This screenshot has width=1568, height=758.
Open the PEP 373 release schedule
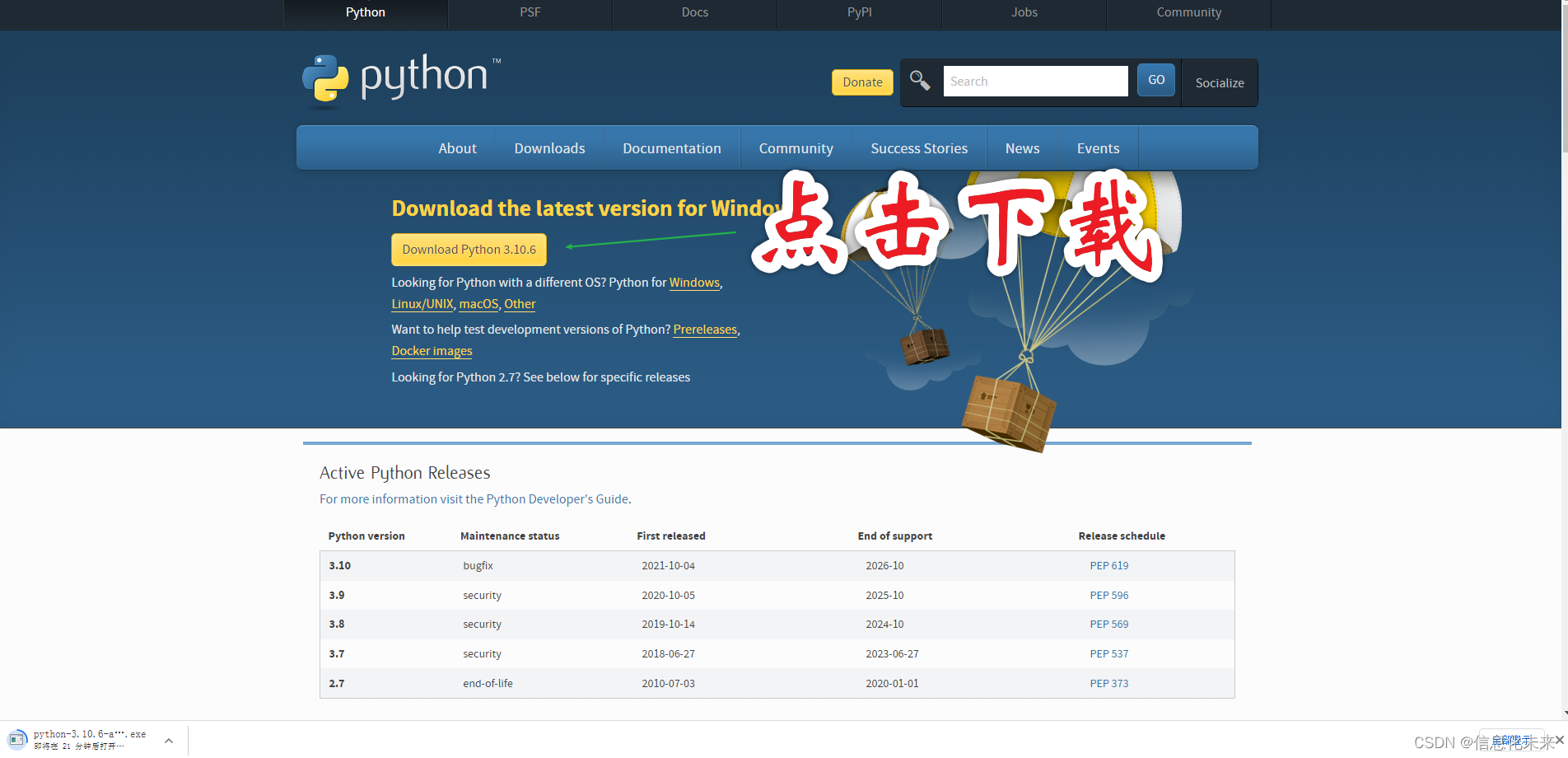pos(1109,684)
